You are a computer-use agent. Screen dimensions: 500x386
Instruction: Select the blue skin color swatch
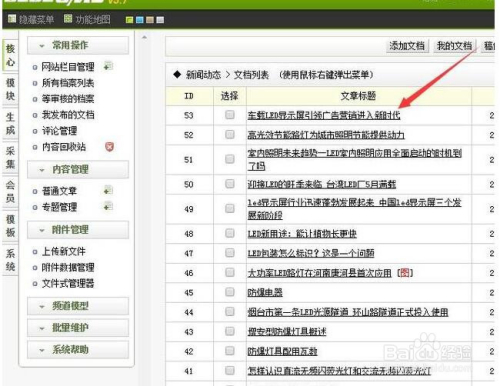[x=140, y=20]
